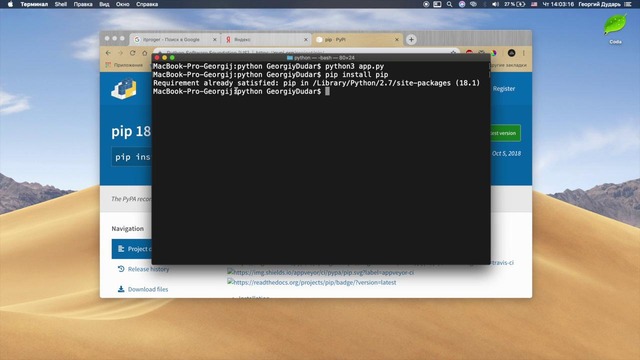The height and width of the screenshot is (360, 640).
Task: Open Notification Center list icon
Action: click(628, 4)
